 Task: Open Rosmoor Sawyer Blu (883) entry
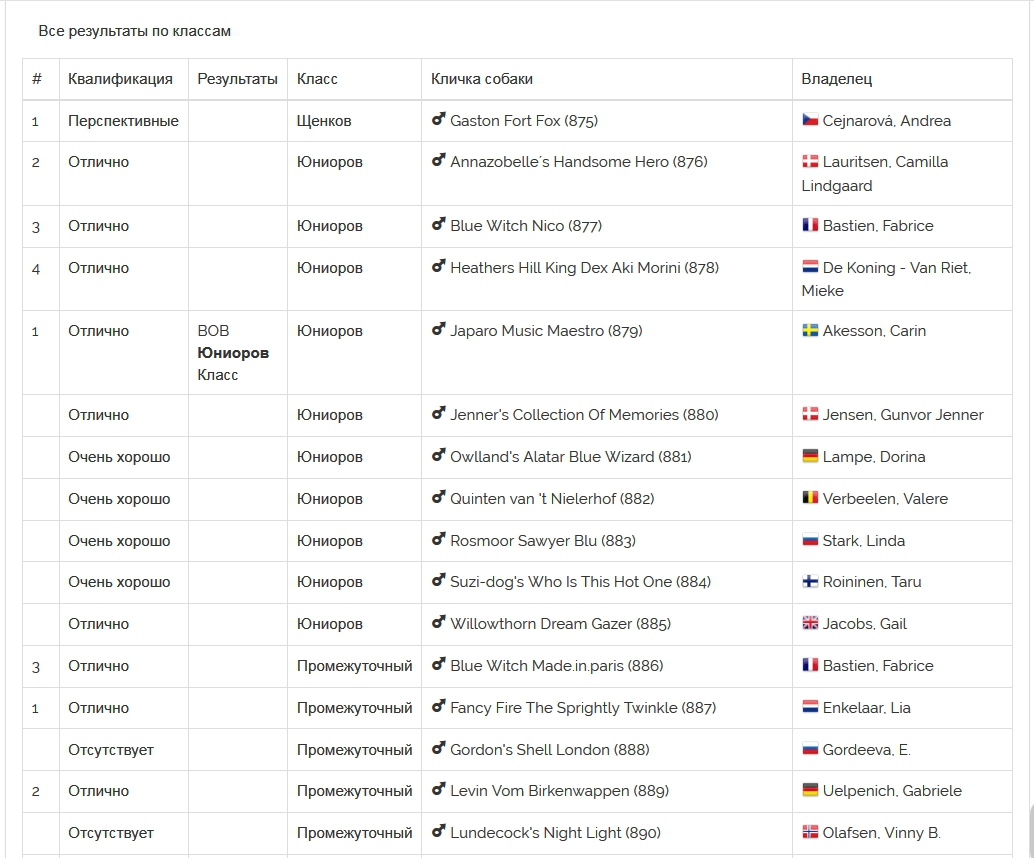pyautogui.click(x=543, y=541)
